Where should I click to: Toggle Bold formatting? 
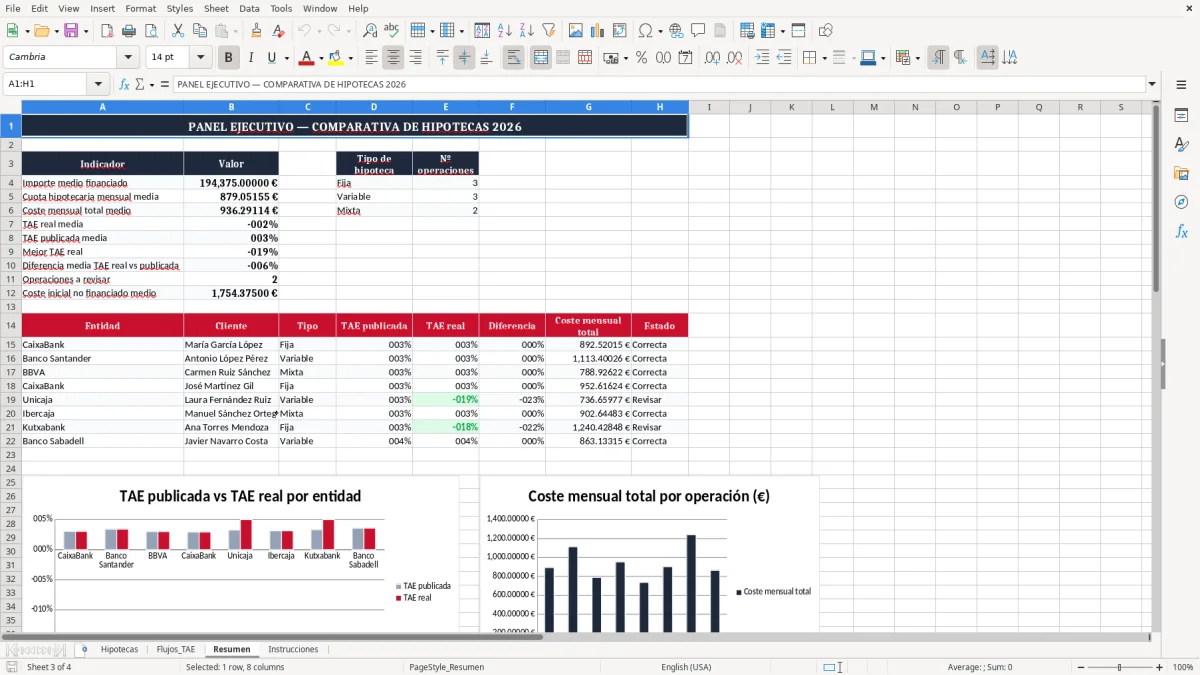click(228, 58)
